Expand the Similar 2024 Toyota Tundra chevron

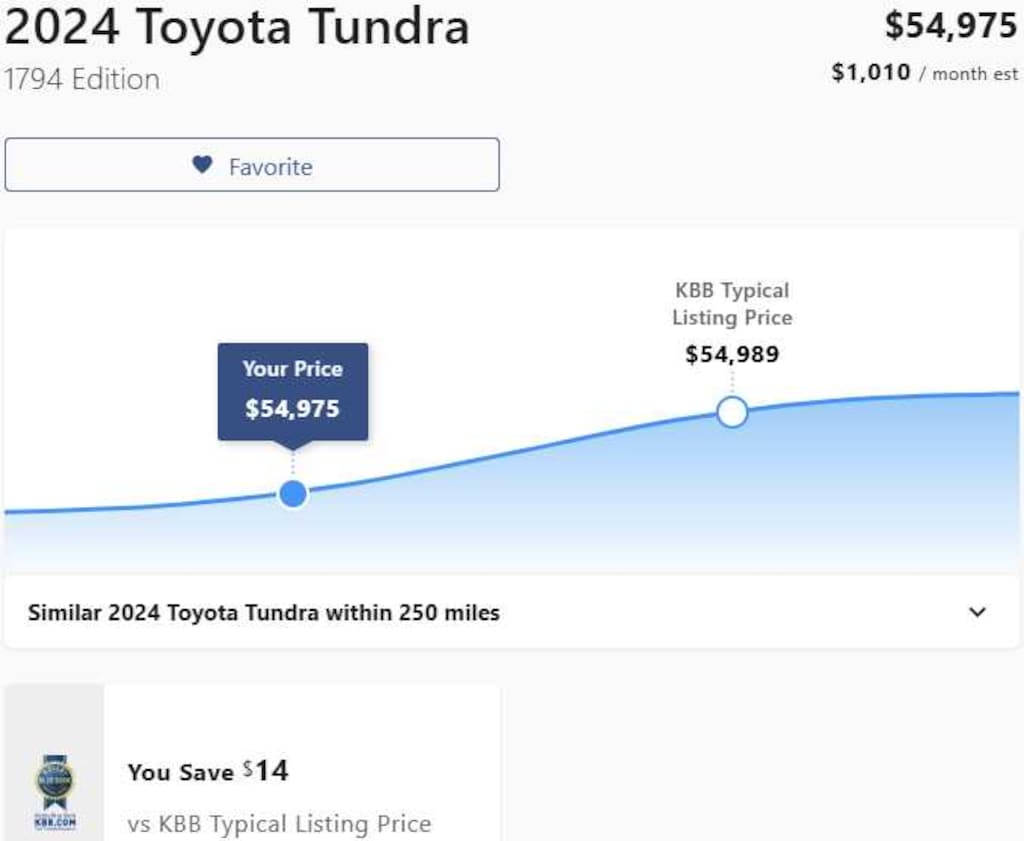pyautogui.click(x=977, y=612)
